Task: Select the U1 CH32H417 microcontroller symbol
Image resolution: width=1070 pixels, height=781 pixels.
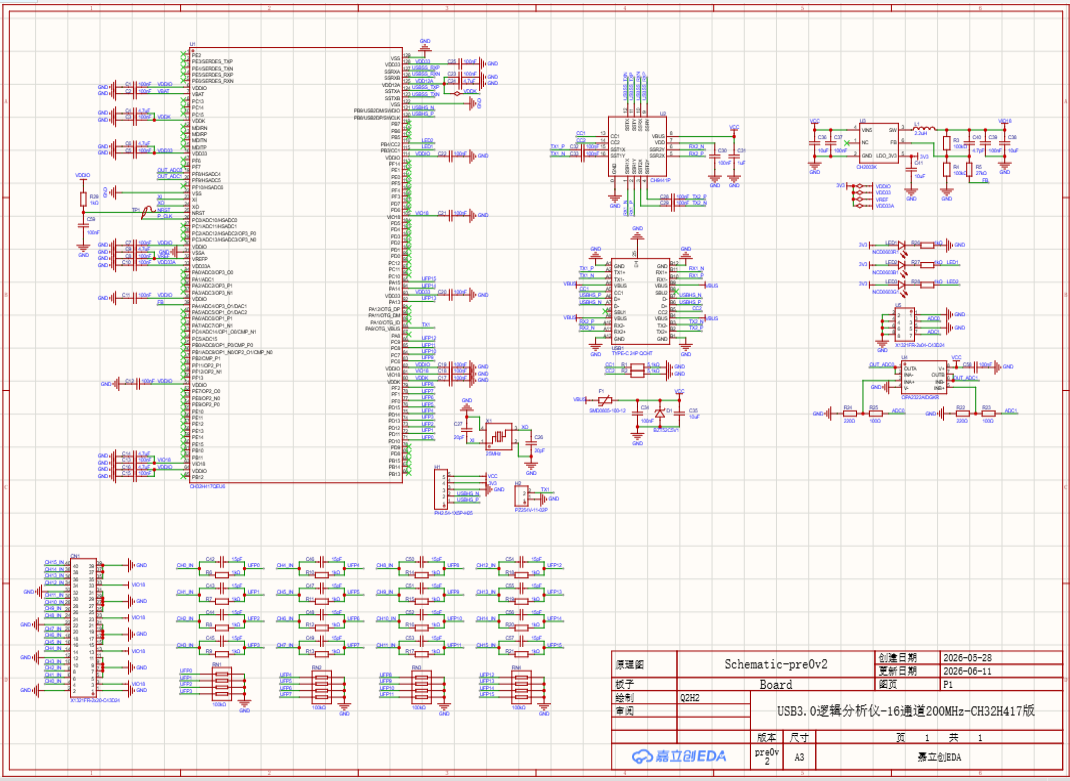Action: (295, 266)
